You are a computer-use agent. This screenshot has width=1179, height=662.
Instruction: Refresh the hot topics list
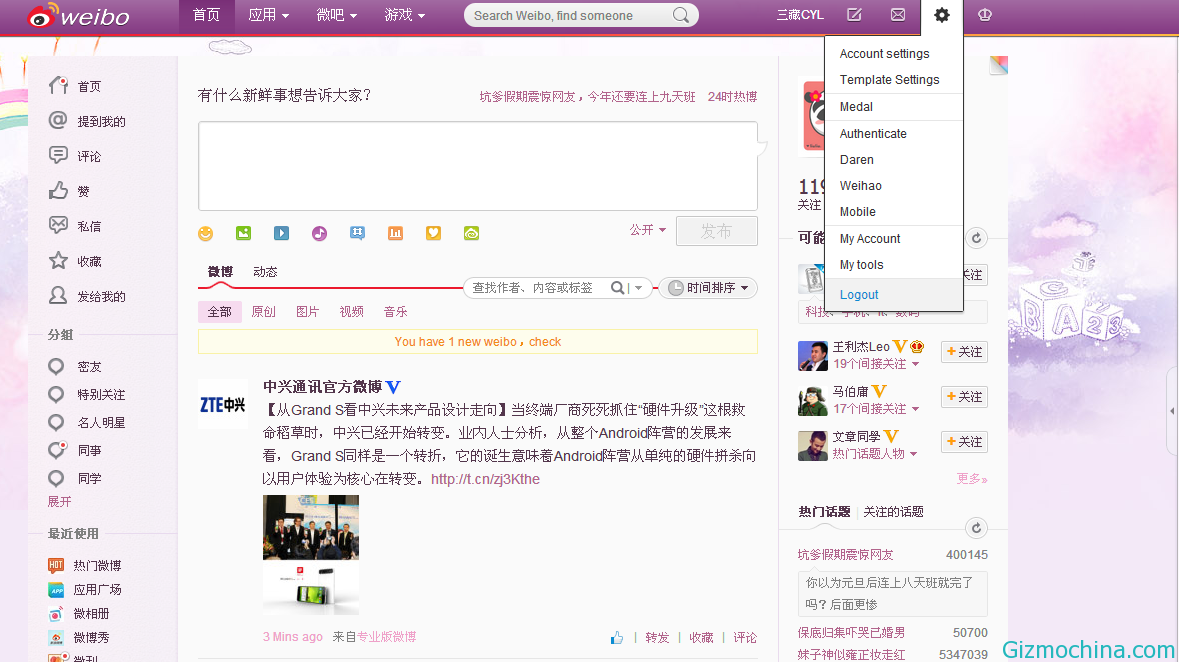tap(976, 528)
